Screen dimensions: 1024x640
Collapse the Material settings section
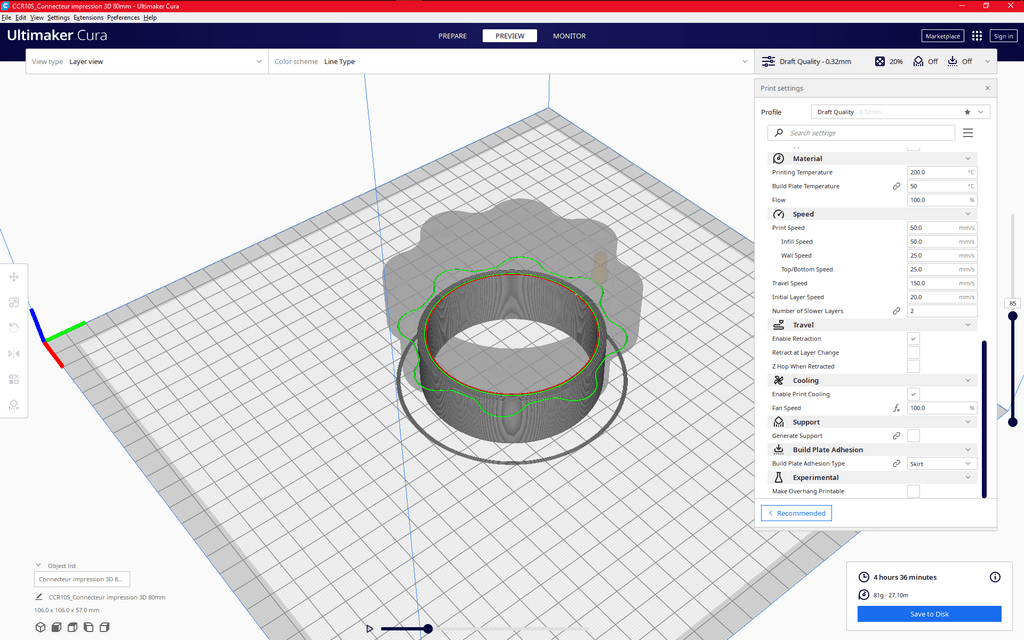[872, 159]
